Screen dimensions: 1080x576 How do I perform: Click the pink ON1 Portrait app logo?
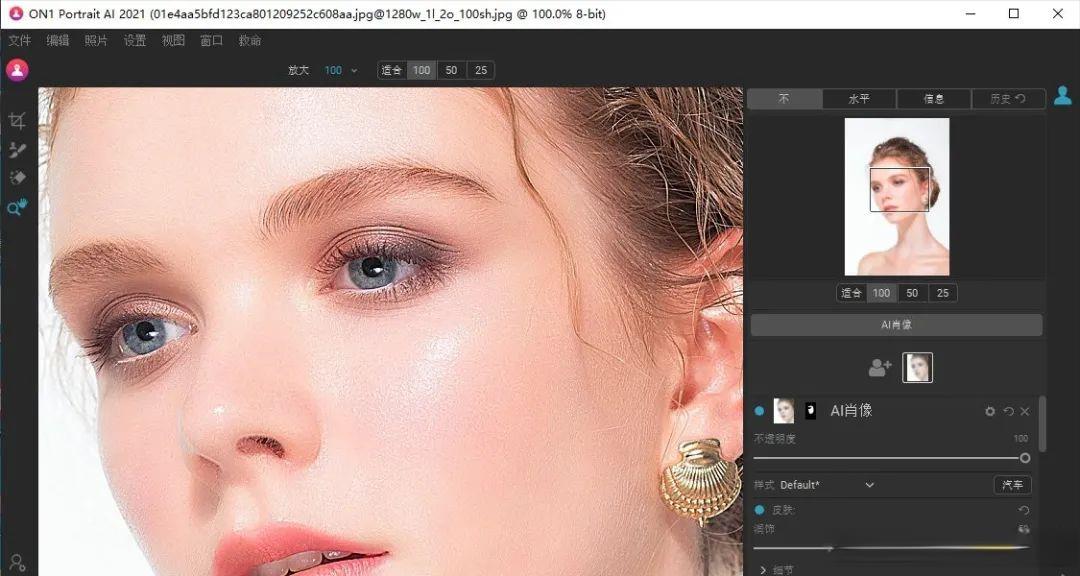(17, 70)
